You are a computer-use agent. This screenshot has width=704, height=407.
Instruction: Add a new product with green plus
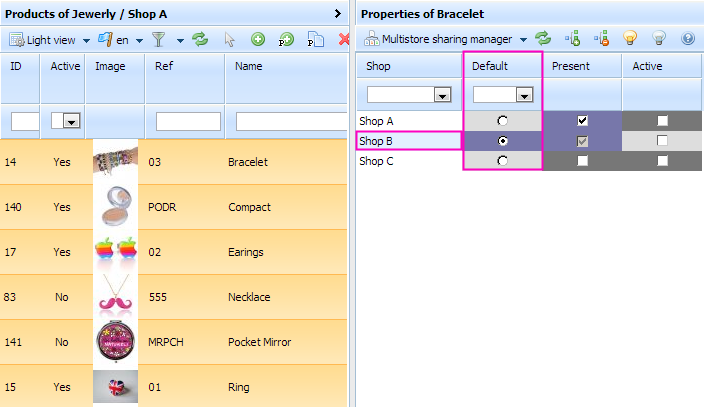tap(258, 40)
